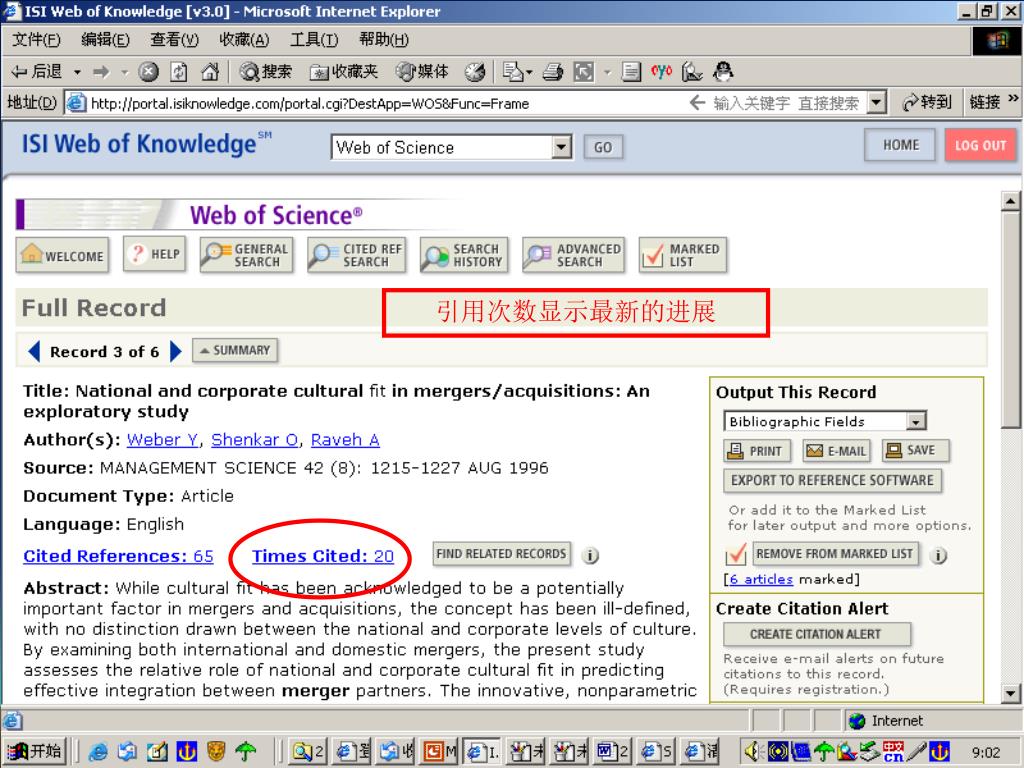Open the 工具(T) menu

(x=314, y=40)
